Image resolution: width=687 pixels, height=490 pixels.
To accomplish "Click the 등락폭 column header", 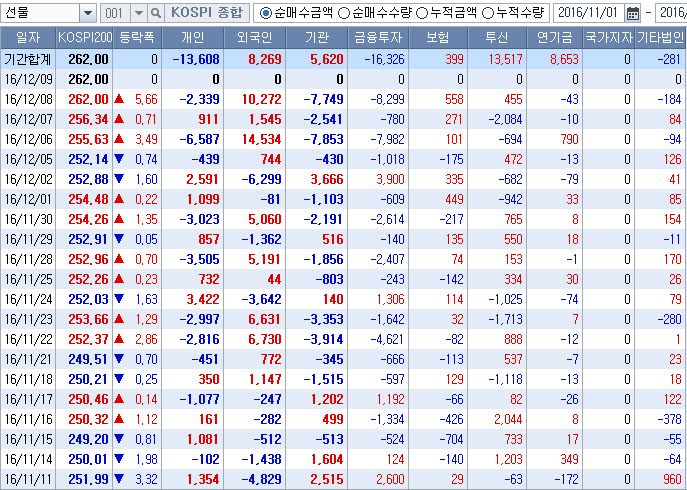I will click(x=137, y=38).
